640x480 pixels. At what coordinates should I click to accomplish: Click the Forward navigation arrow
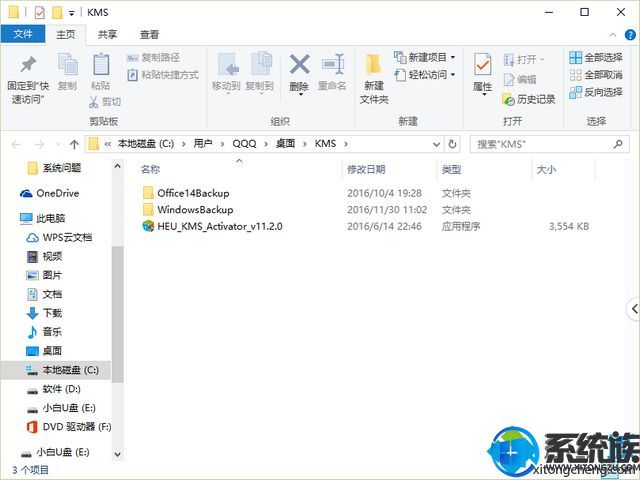click(39, 144)
